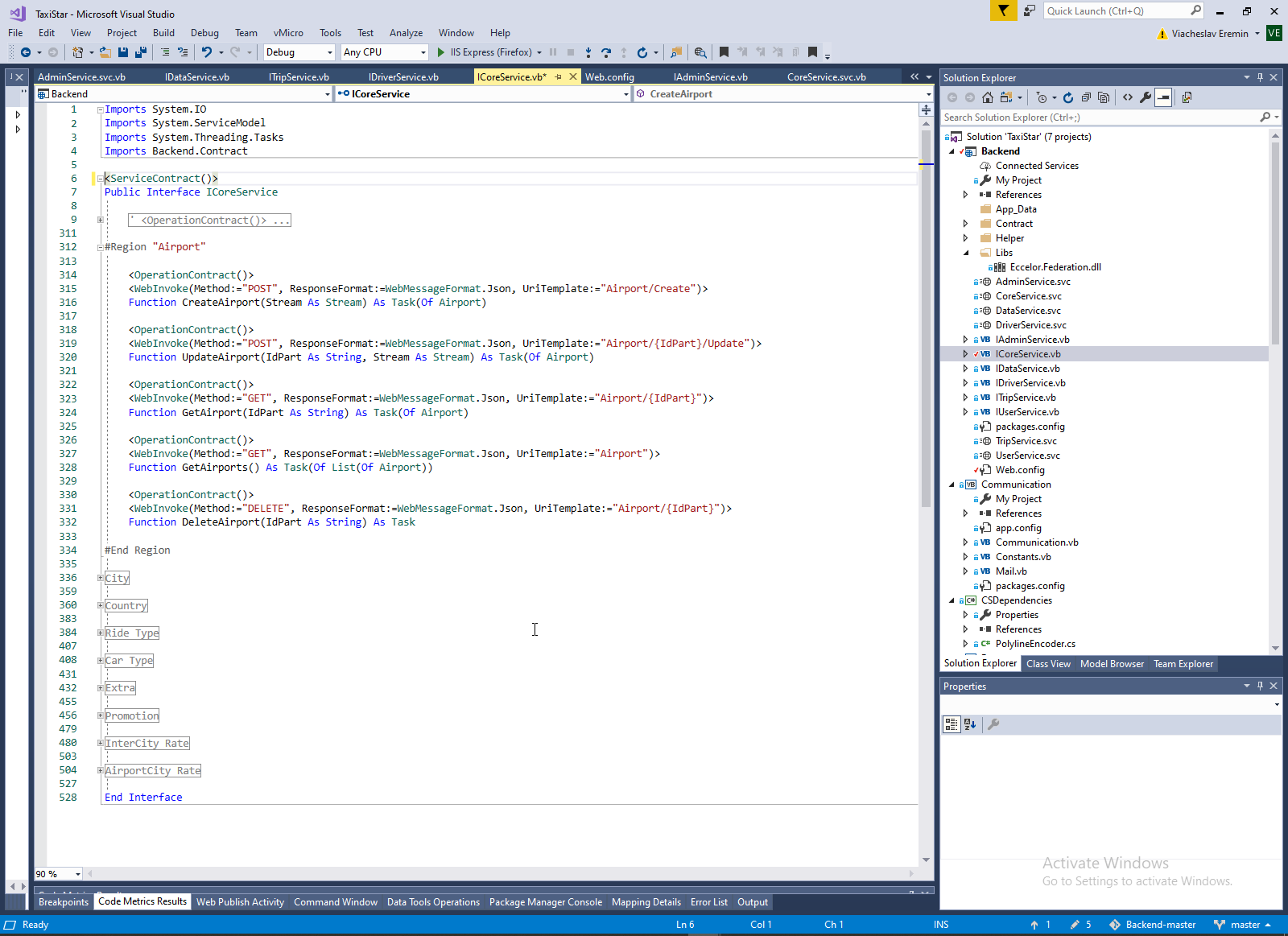
Task: Toggle auto-hide pin of Properties panel
Action: click(x=1260, y=686)
